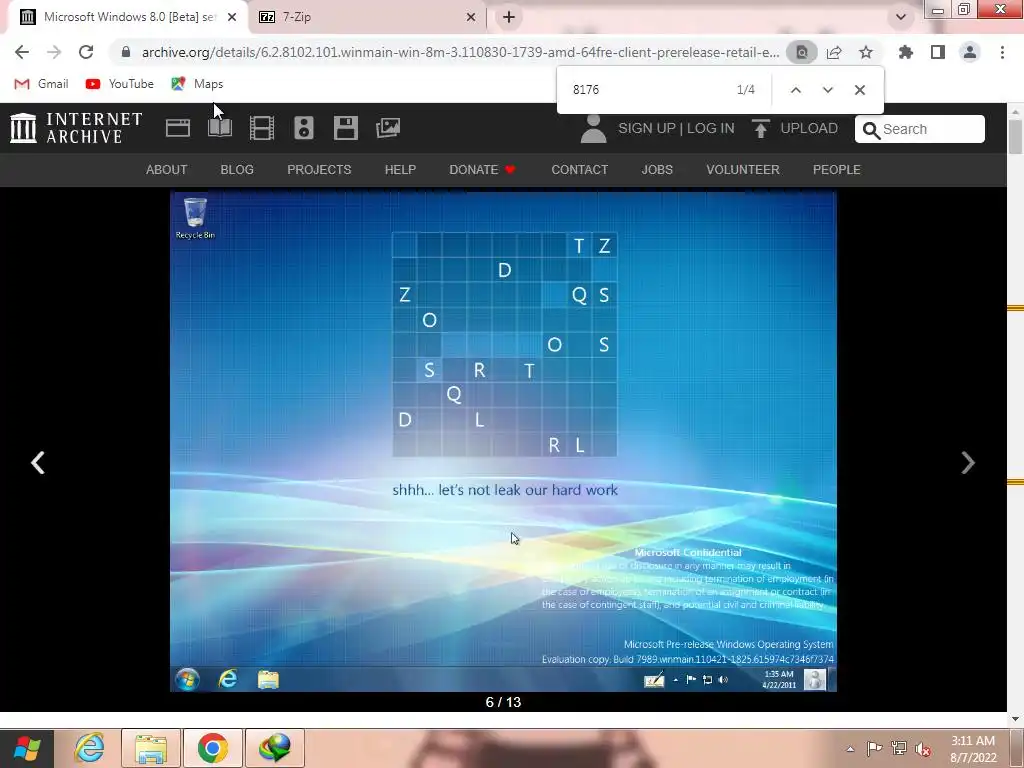The height and width of the screenshot is (768, 1024).
Task: Show hidden system tray icons
Action: coord(850,749)
